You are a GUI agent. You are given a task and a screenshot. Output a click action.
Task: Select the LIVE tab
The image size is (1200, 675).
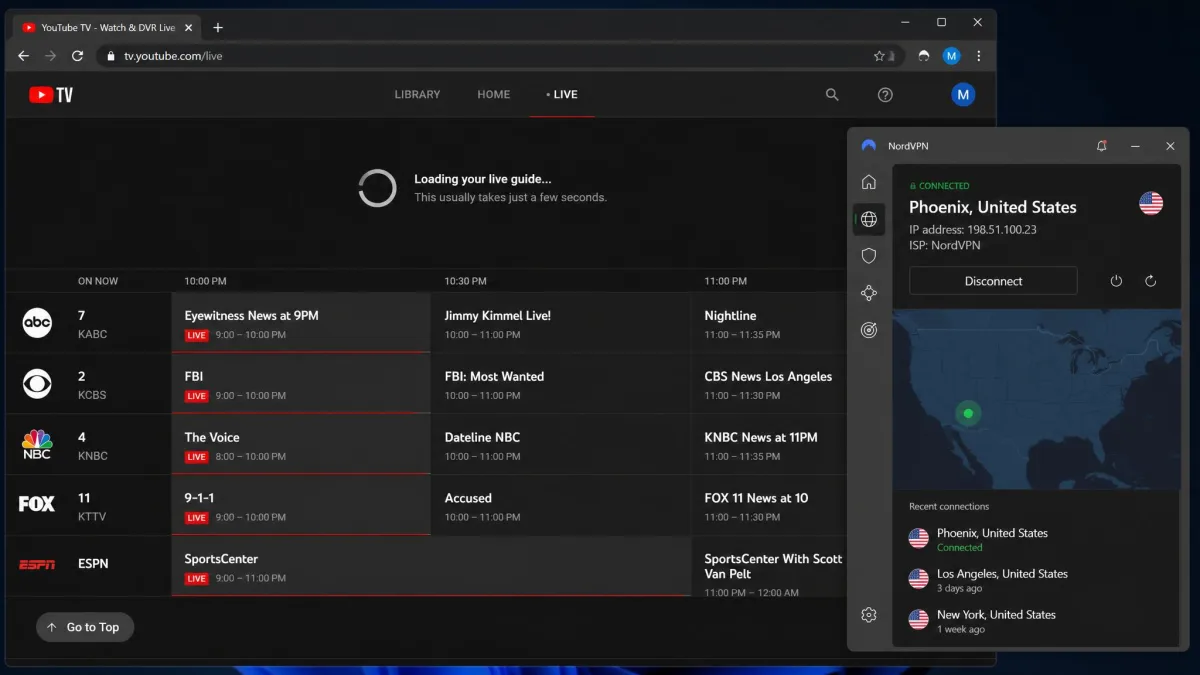coord(562,95)
